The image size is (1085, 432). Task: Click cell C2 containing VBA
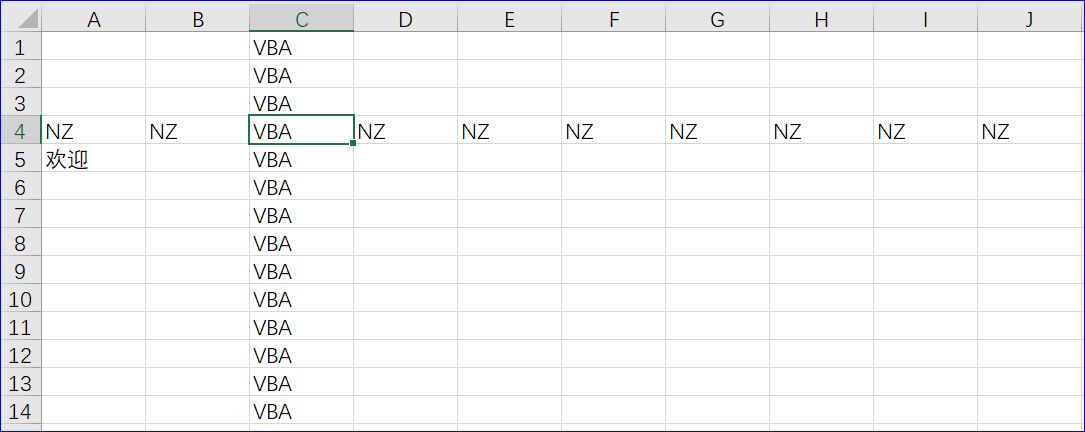[302, 74]
